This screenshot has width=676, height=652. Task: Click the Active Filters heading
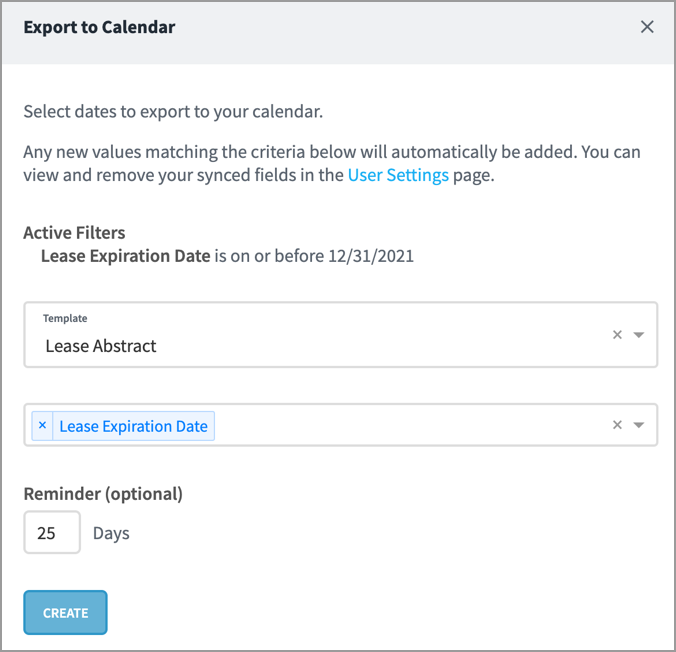(74, 233)
